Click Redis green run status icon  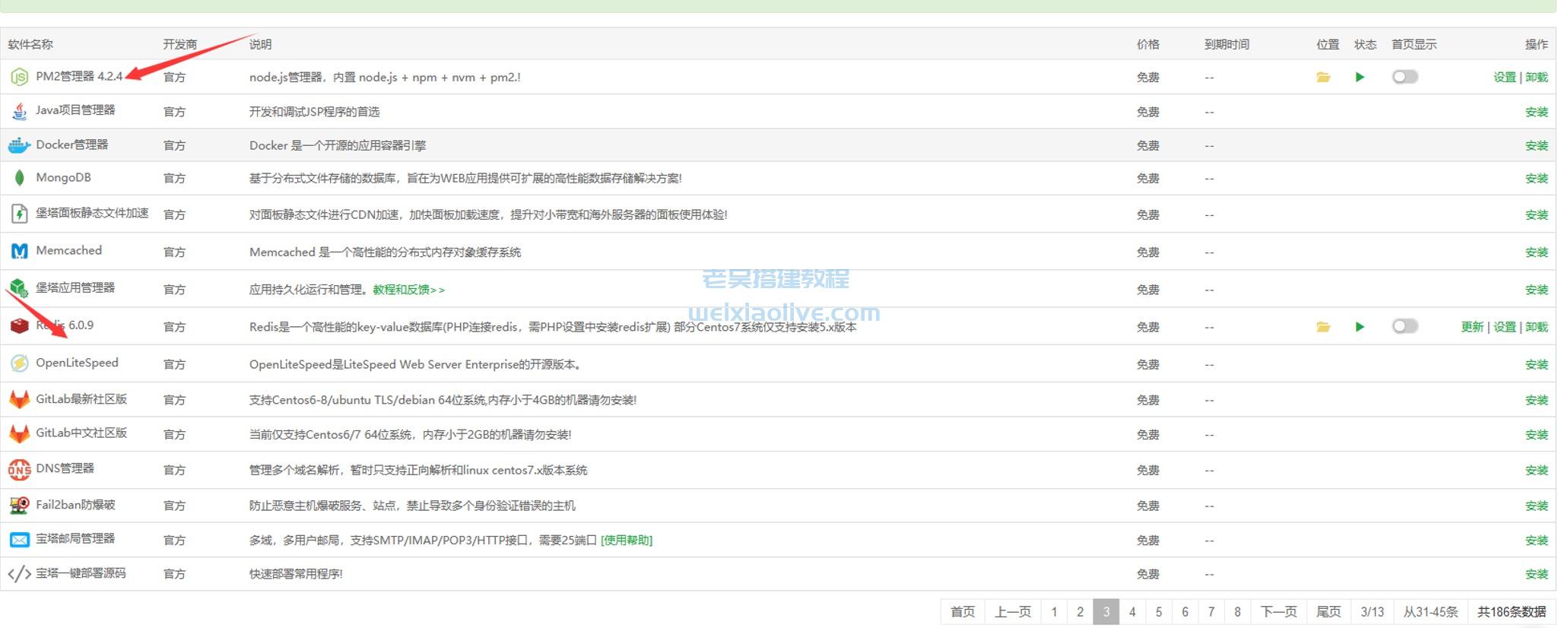point(1360,327)
